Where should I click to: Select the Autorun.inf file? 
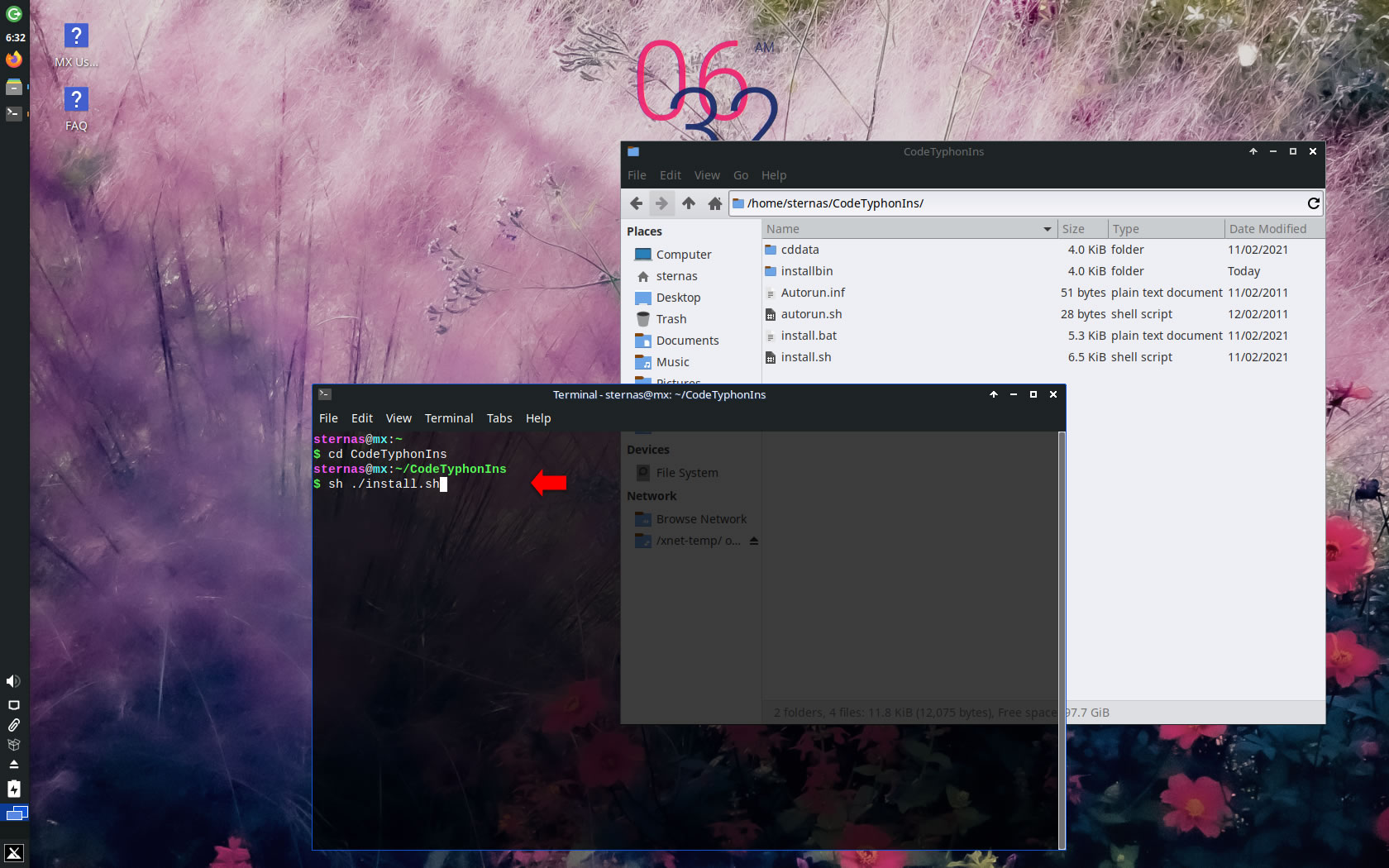pos(1042,293)
